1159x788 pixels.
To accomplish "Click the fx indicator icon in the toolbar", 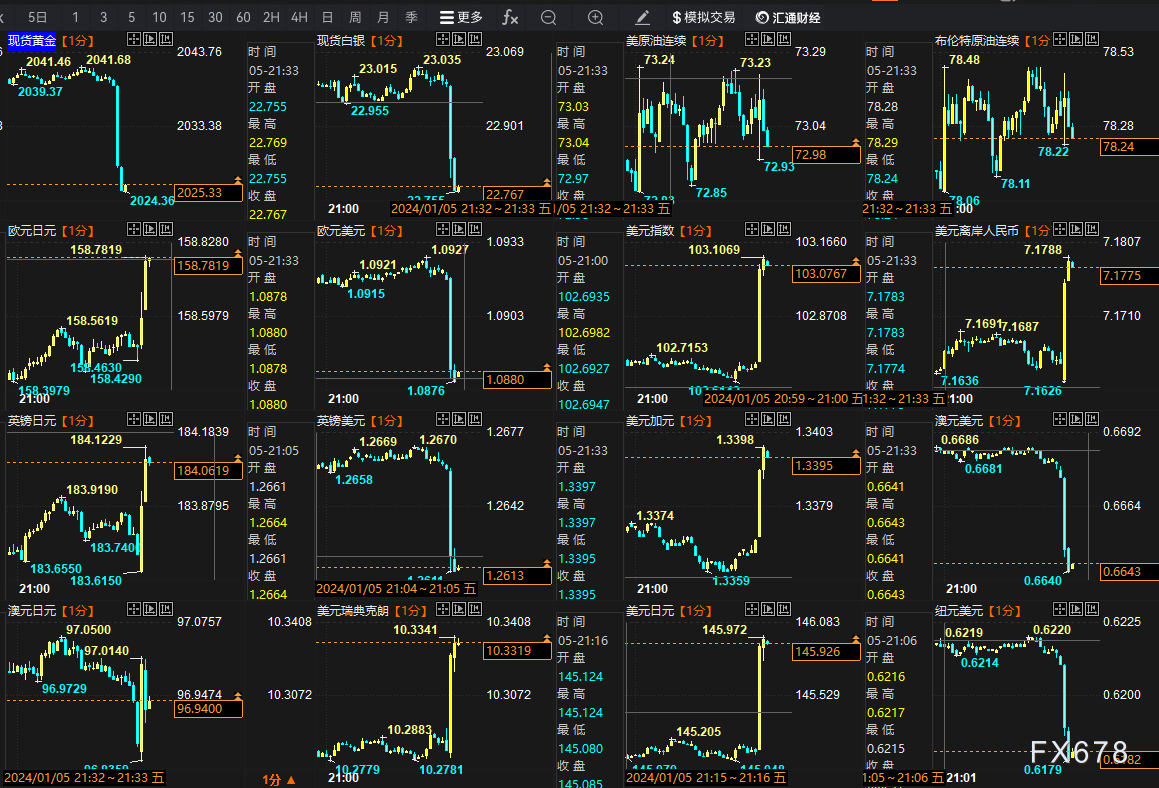I will point(509,17).
